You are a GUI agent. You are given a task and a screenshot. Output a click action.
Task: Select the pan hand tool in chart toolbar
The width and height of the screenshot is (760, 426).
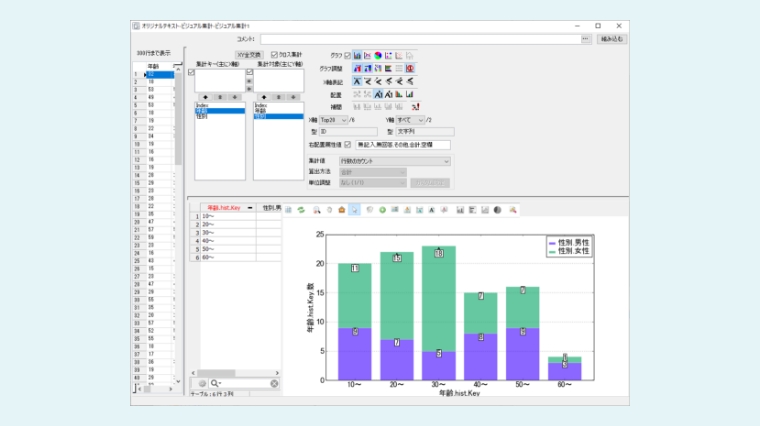coord(329,210)
